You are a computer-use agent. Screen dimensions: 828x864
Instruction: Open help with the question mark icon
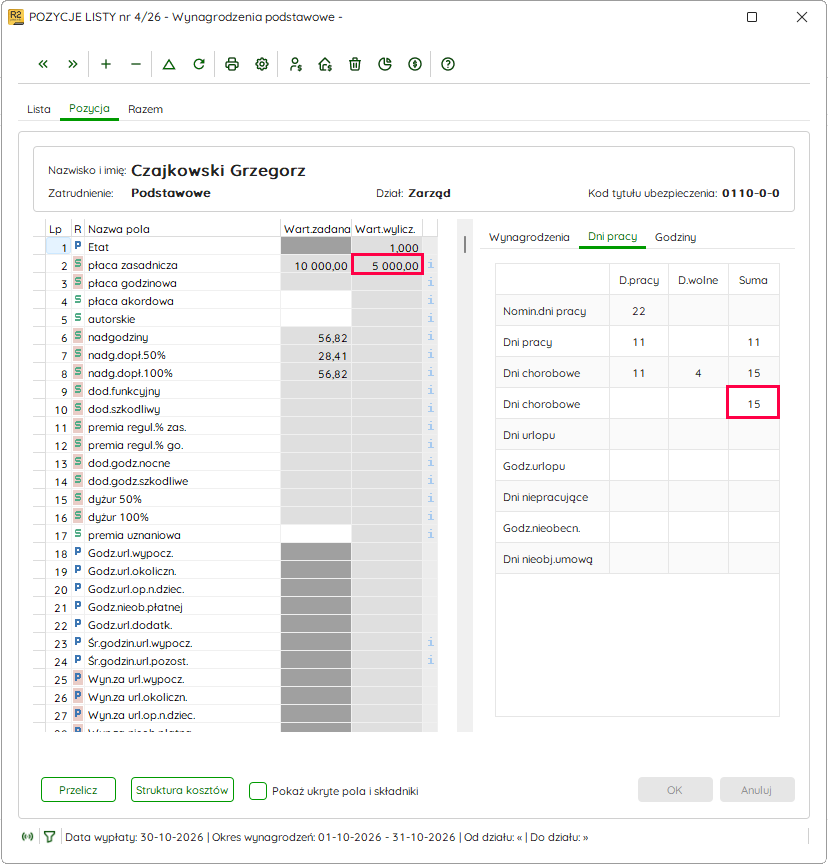pyautogui.click(x=448, y=64)
